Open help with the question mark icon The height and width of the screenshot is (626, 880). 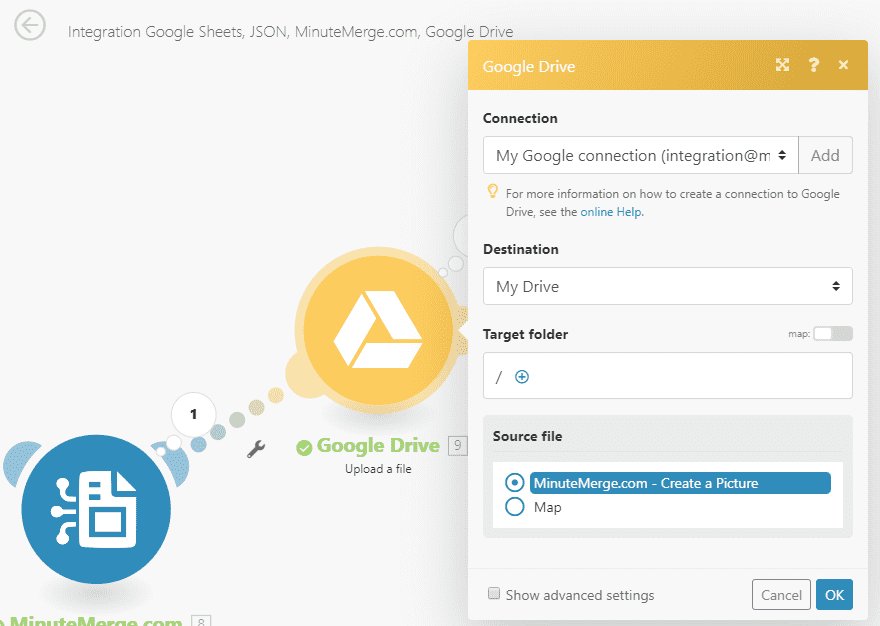[814, 65]
